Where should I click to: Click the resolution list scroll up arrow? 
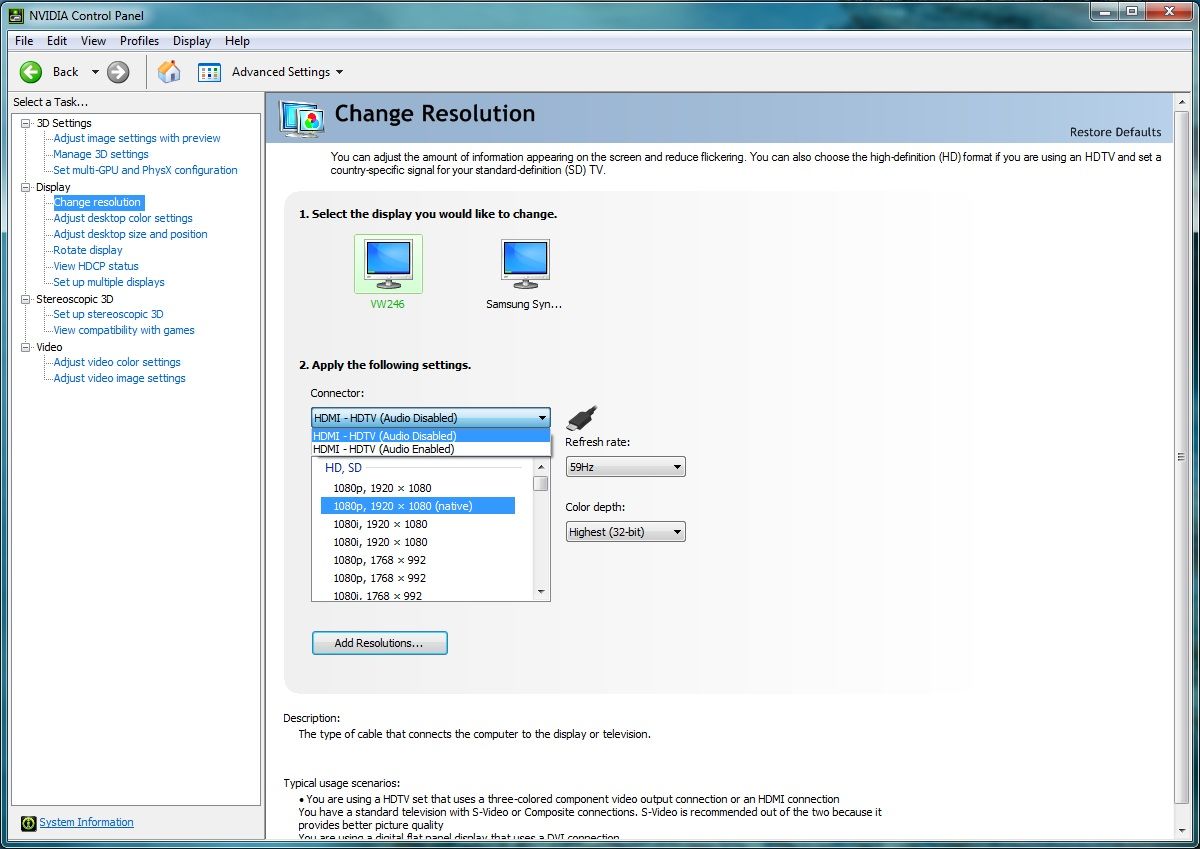[541, 467]
